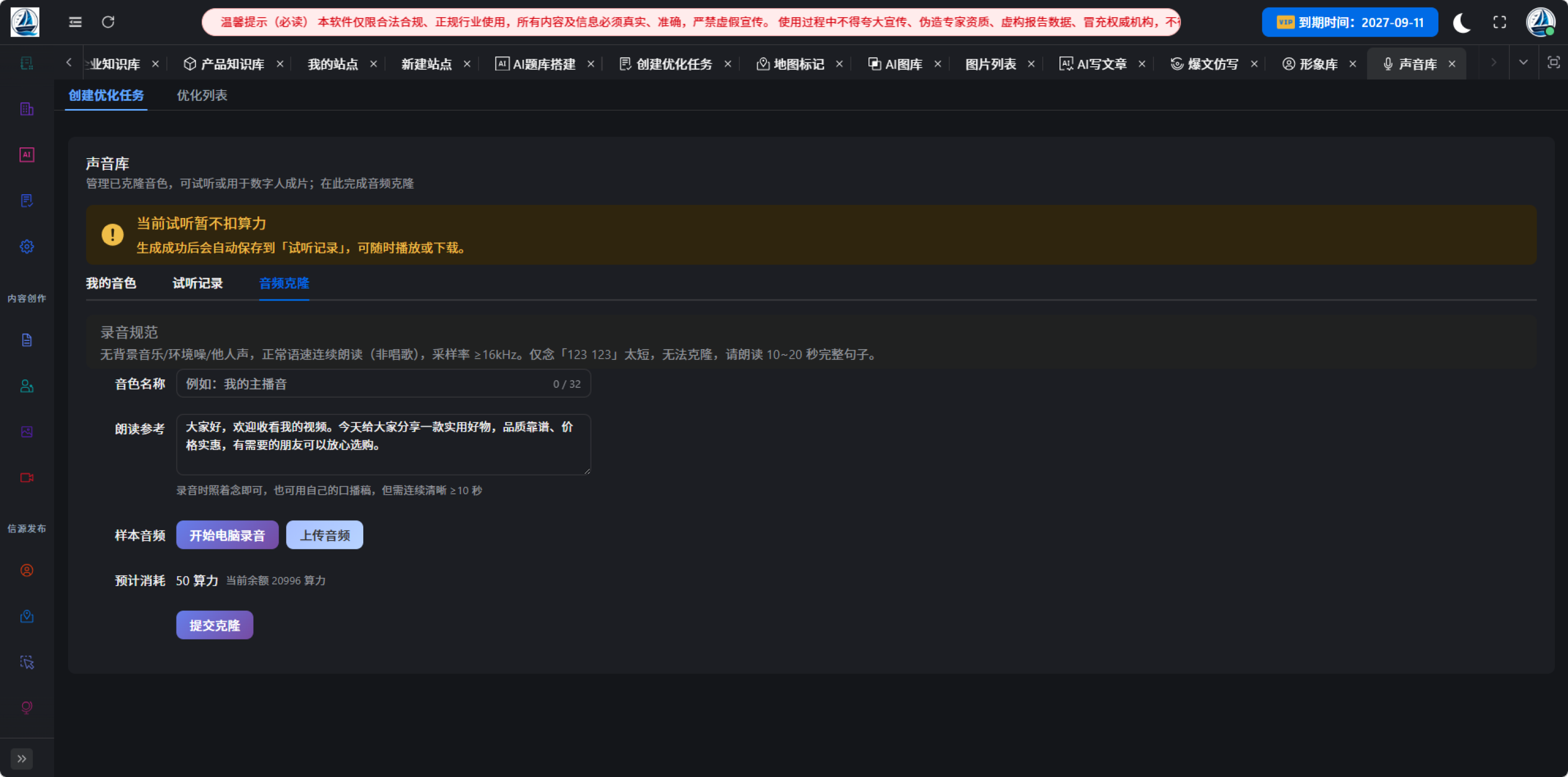Open the selection cursor icon in sidebar
Image resolution: width=1568 pixels, height=777 pixels.
(27, 662)
